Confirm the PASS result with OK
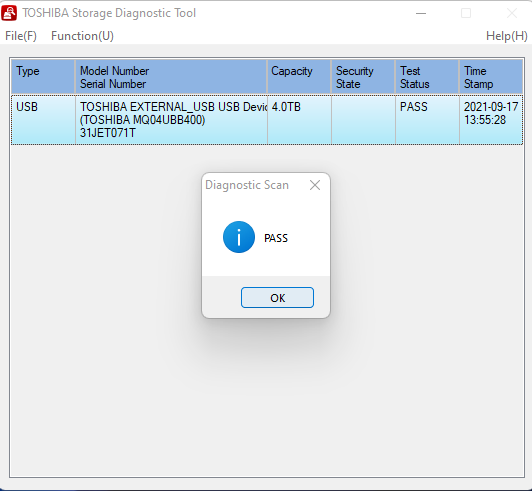Image resolution: width=532 pixels, height=491 pixels. 277,298
